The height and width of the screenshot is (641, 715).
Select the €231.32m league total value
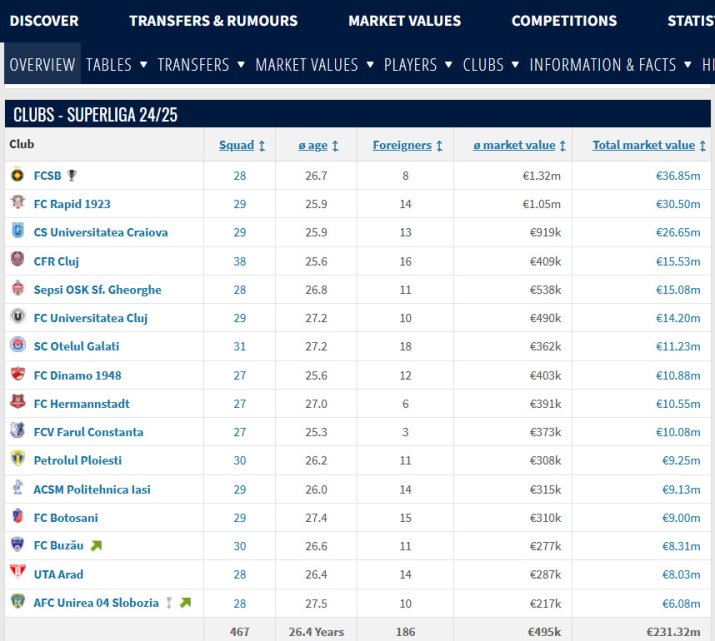tap(673, 631)
